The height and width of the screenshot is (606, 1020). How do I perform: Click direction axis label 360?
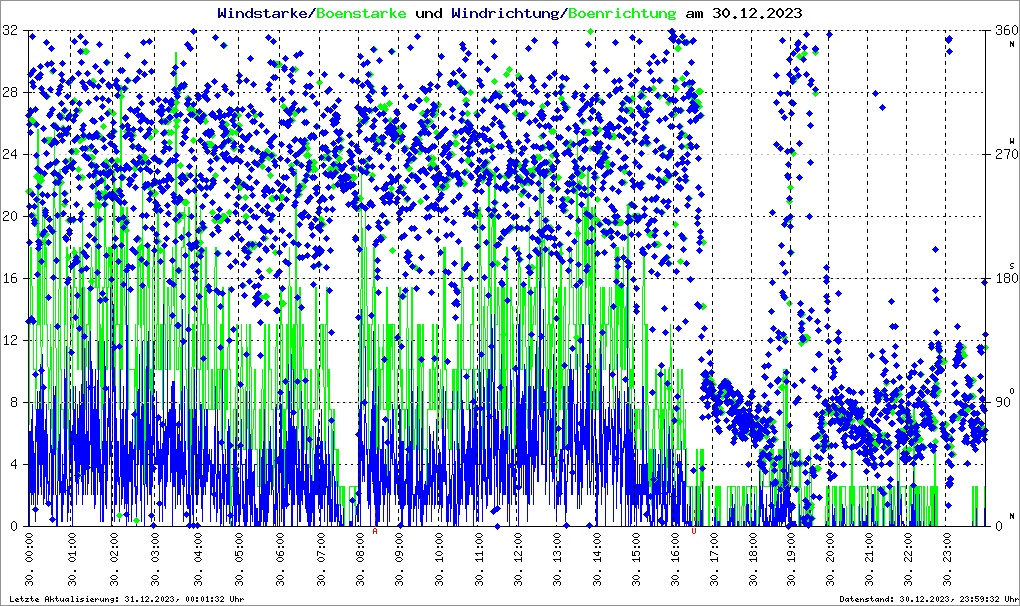(1007, 31)
